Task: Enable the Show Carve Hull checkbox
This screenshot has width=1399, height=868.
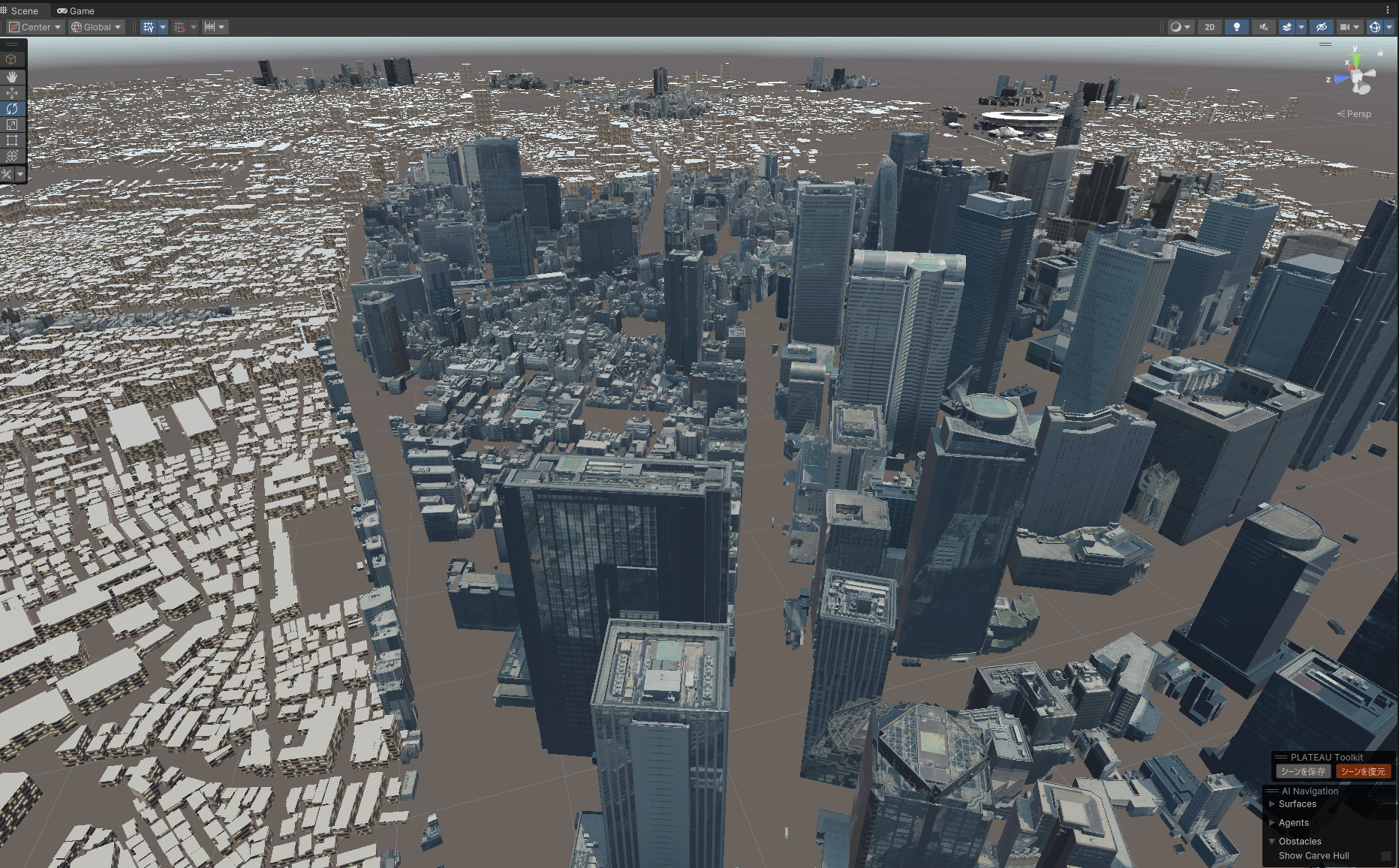Action: pos(1385,856)
